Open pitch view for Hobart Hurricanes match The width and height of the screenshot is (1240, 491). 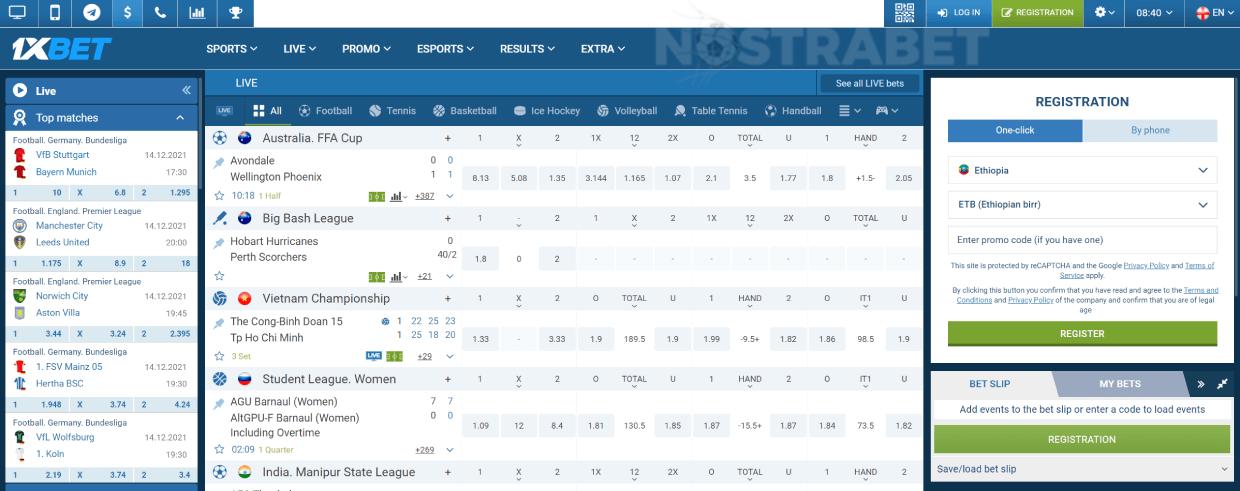pyautogui.click(x=377, y=277)
